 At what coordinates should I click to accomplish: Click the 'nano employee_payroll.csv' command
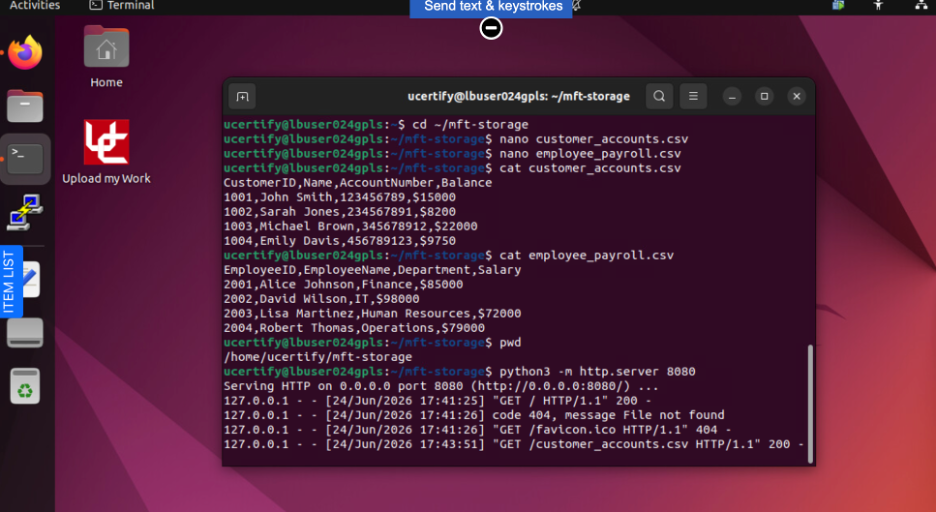point(590,154)
